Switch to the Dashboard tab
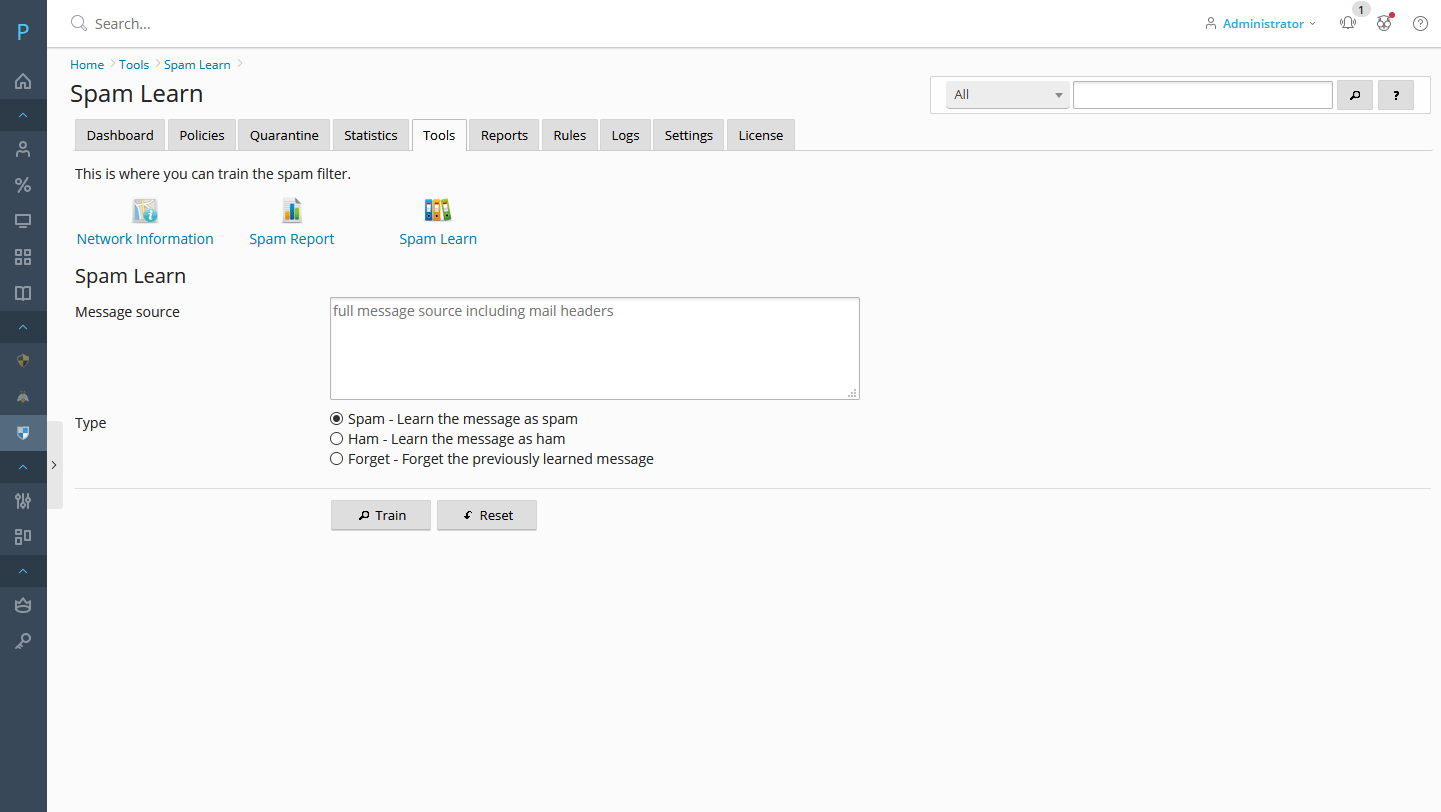Viewport: 1441px width, 812px height. [x=120, y=135]
